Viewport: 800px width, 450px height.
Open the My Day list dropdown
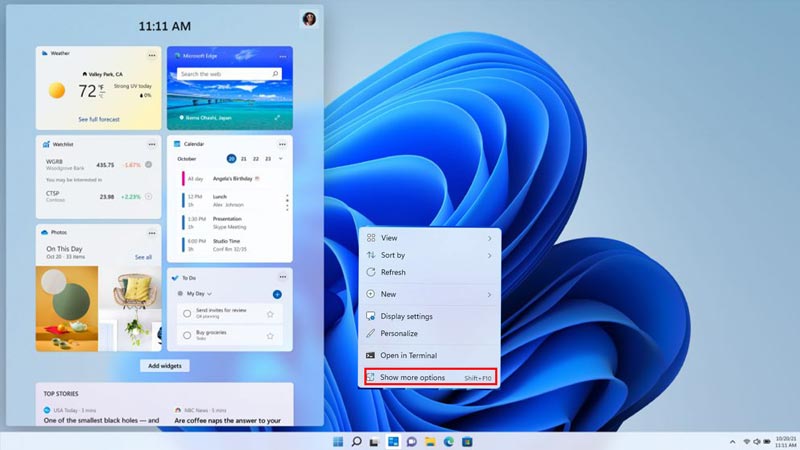point(198,294)
